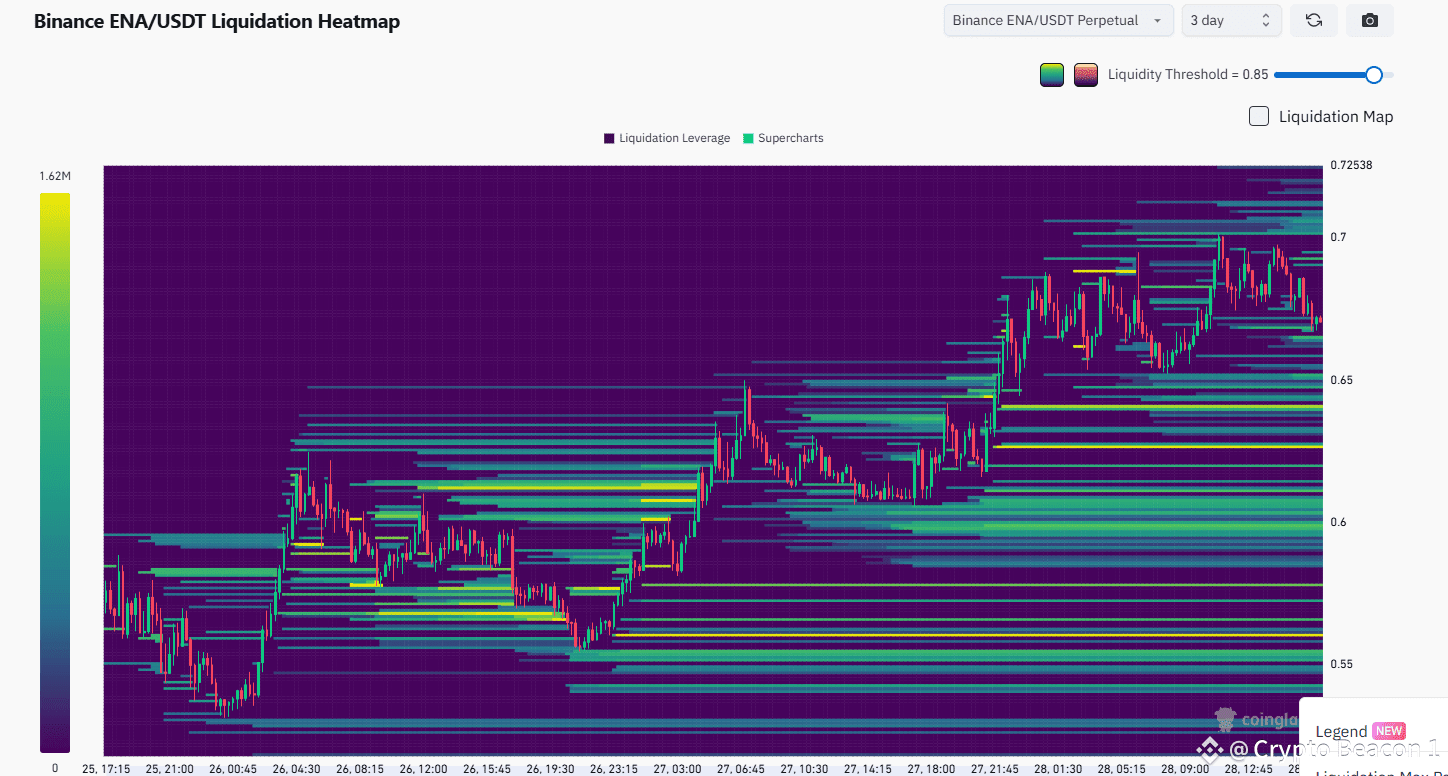Click the 0.72538 price axis label
The image size is (1448, 776).
[1352, 165]
